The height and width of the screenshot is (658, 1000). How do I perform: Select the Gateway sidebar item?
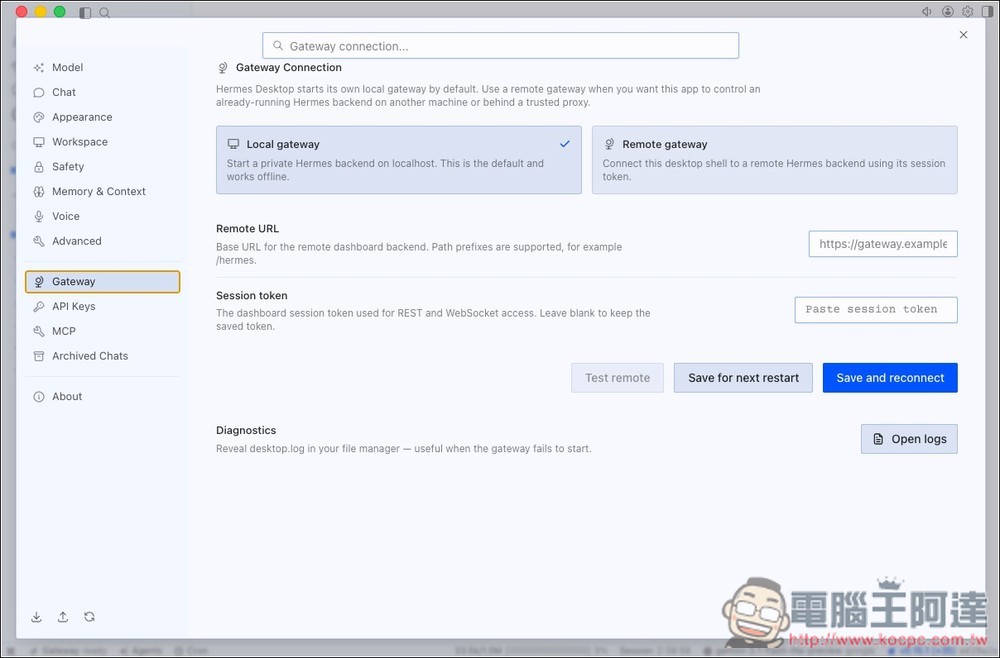[102, 282]
